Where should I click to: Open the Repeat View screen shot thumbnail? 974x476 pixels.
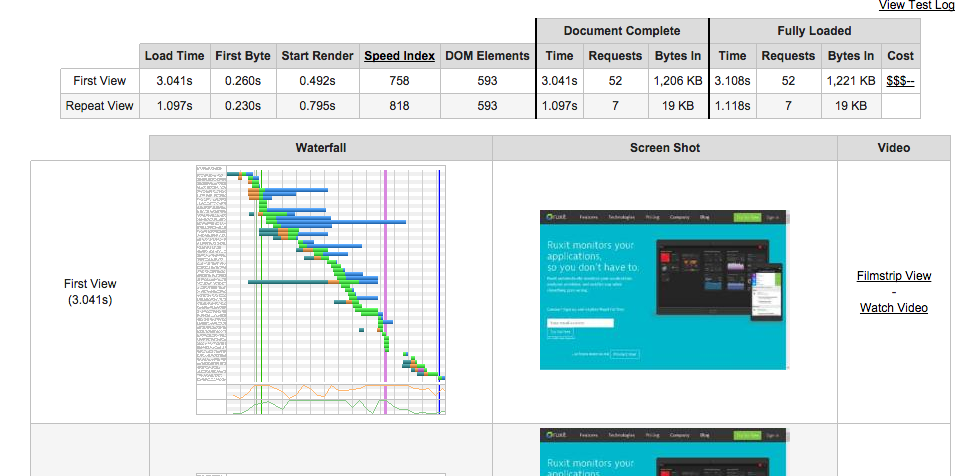coord(664,452)
